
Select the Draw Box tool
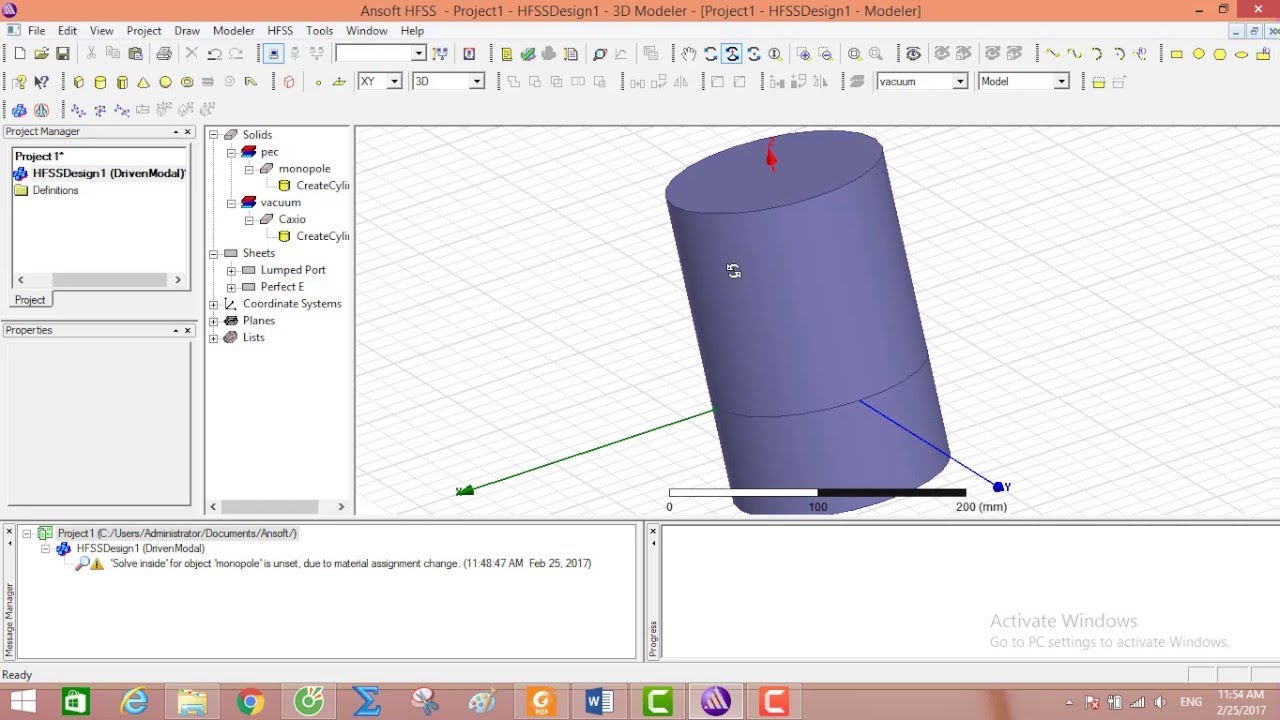click(79, 82)
